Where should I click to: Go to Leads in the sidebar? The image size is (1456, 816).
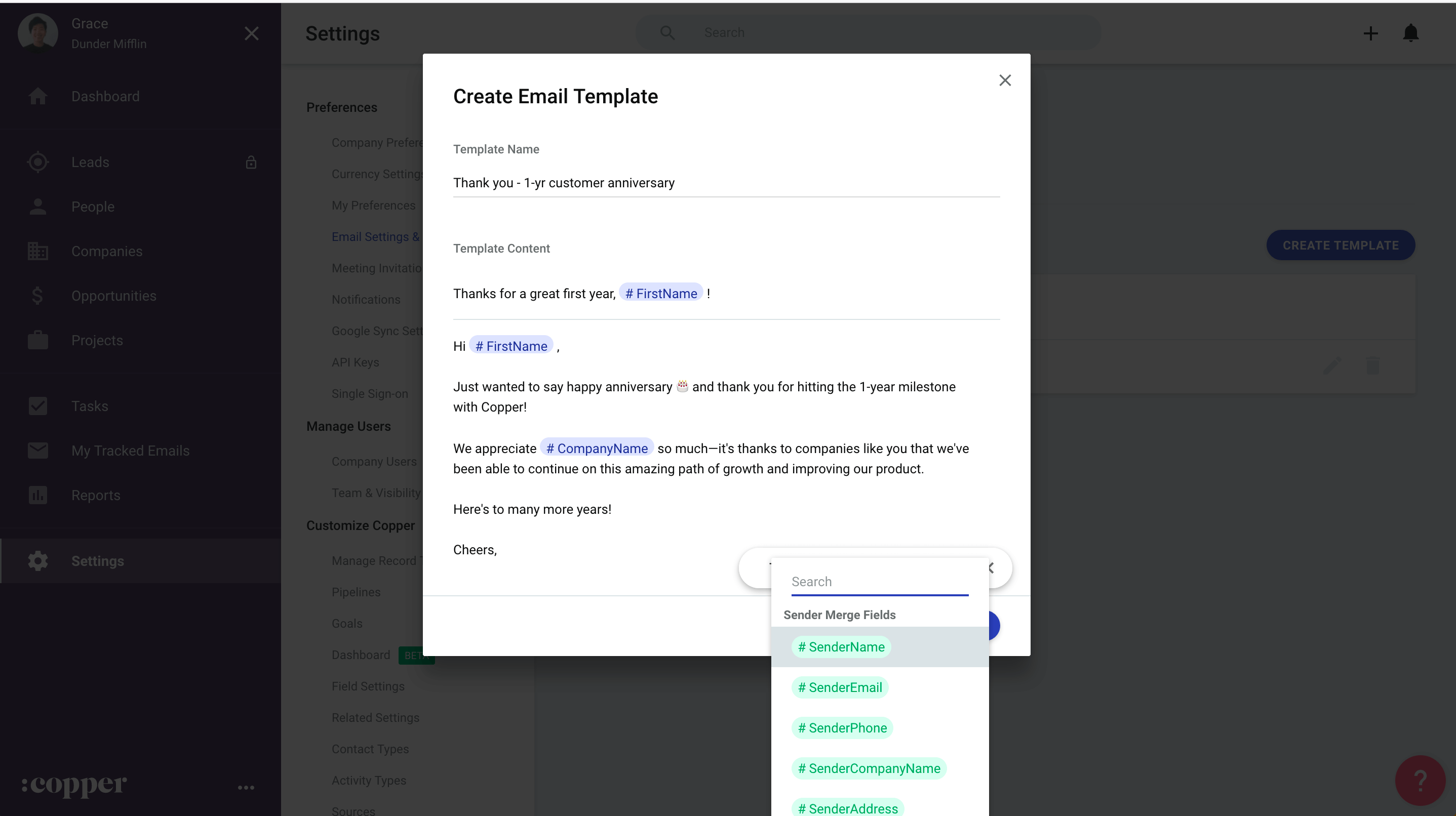[90, 162]
